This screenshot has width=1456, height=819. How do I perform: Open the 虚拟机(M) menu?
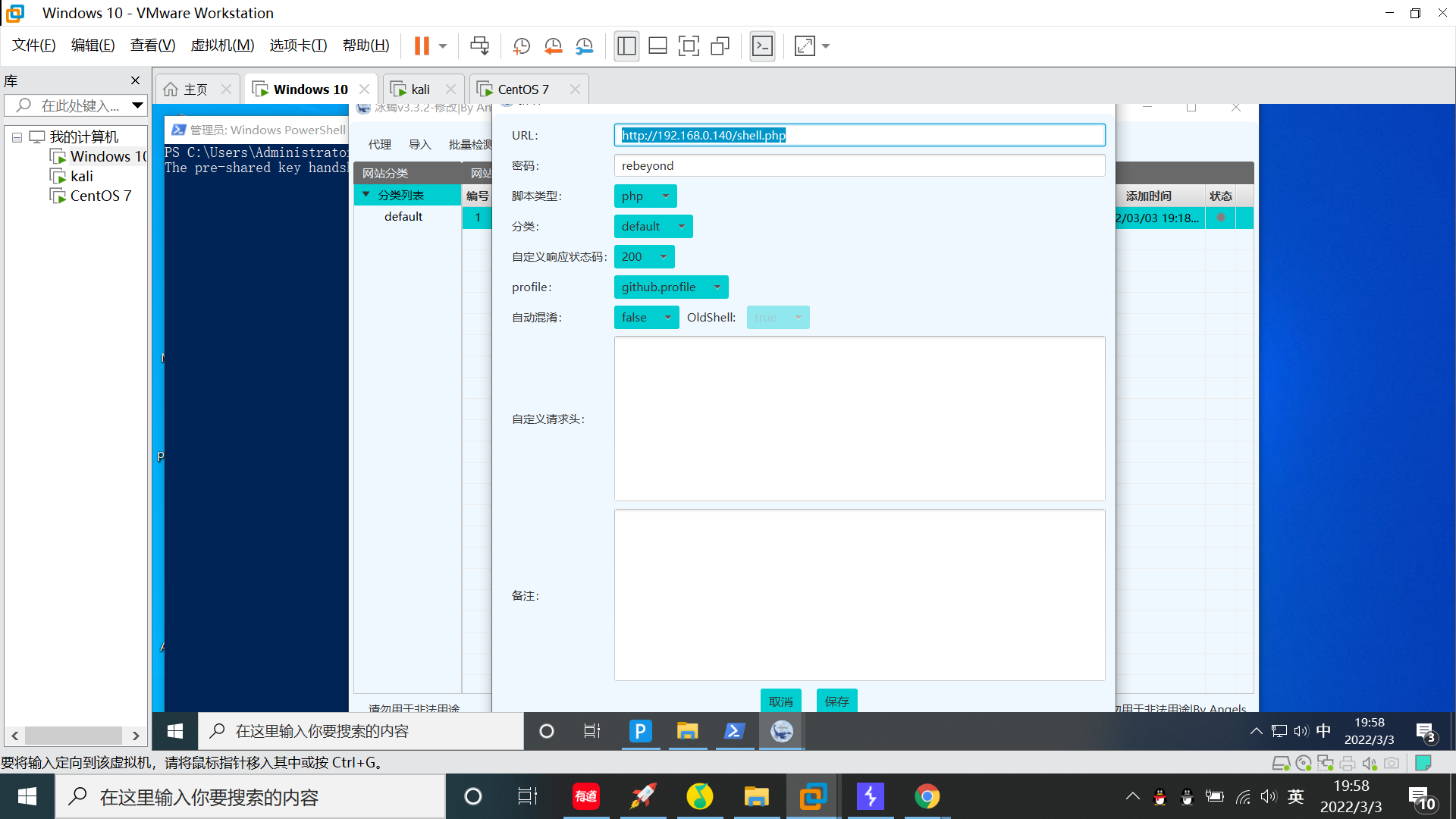click(222, 45)
